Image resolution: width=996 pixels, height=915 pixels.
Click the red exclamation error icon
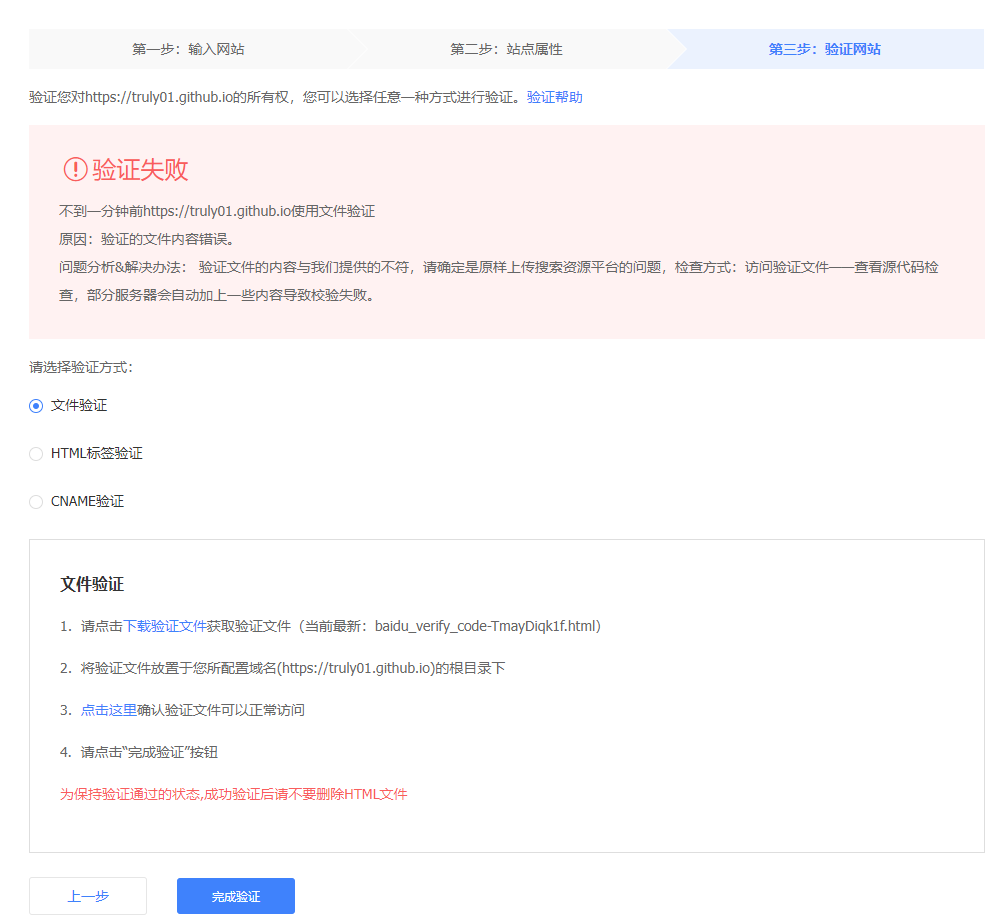(x=75, y=169)
